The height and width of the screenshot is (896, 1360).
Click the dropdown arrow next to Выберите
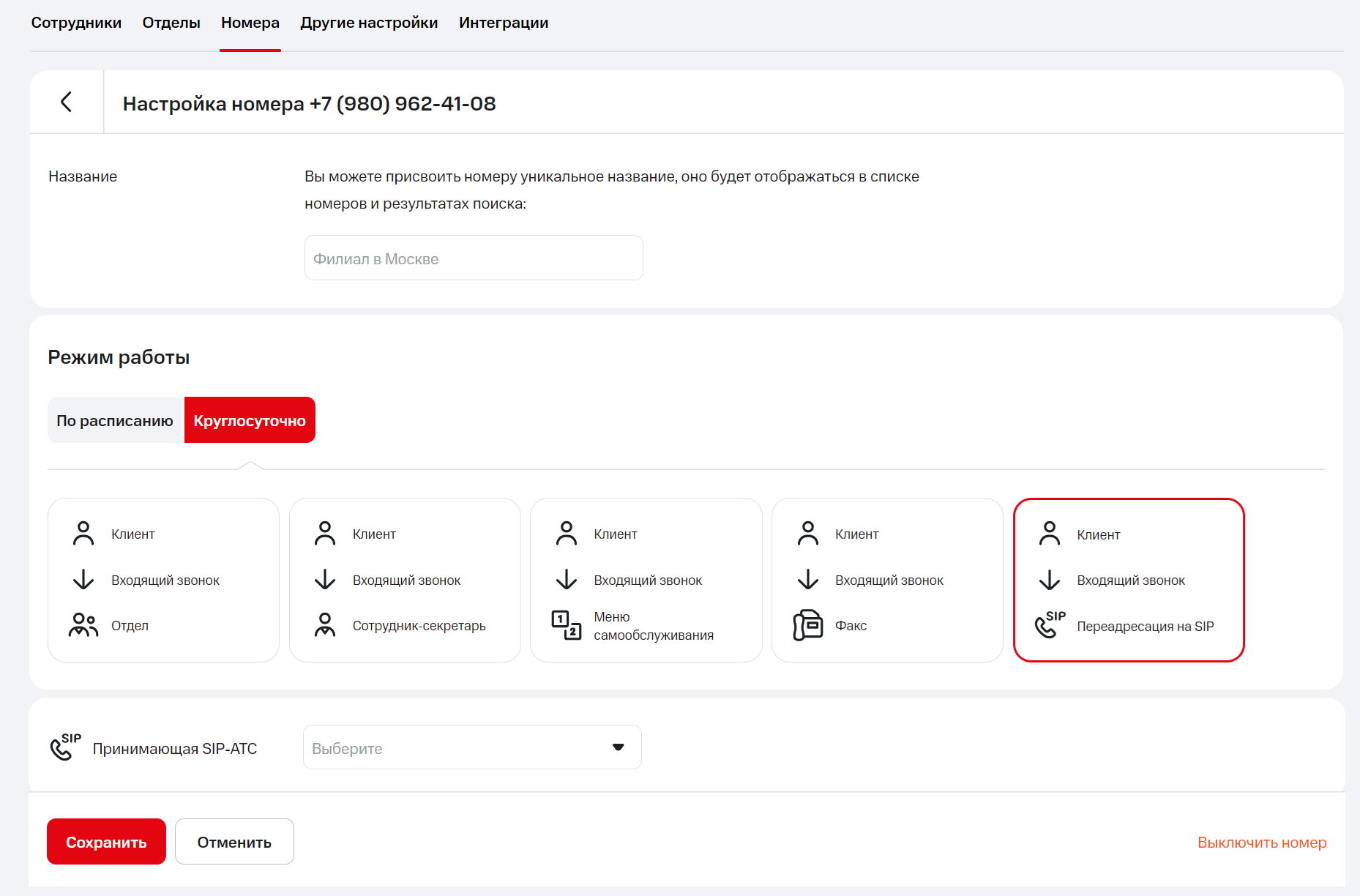(618, 747)
